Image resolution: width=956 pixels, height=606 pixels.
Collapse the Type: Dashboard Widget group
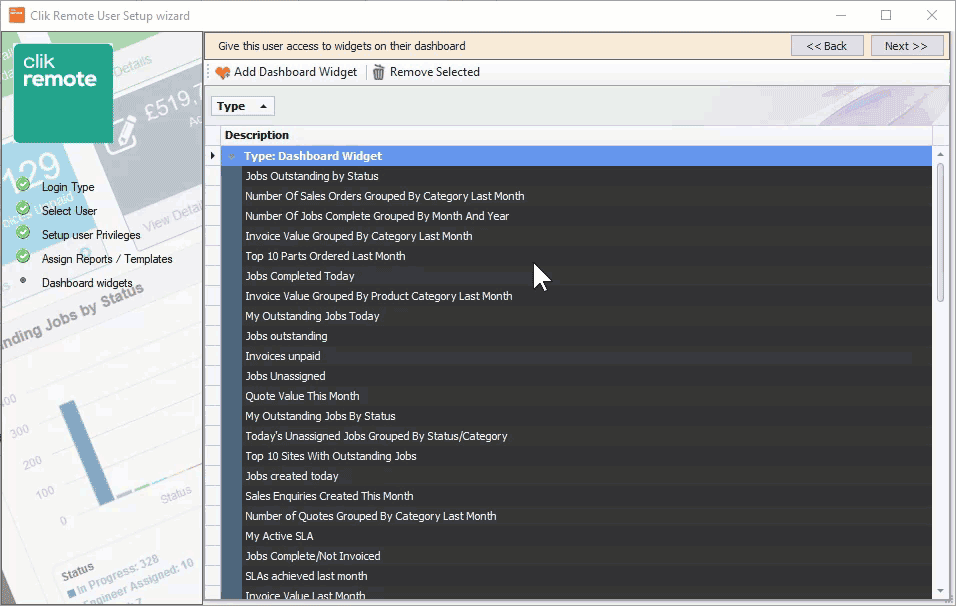[x=233, y=155]
